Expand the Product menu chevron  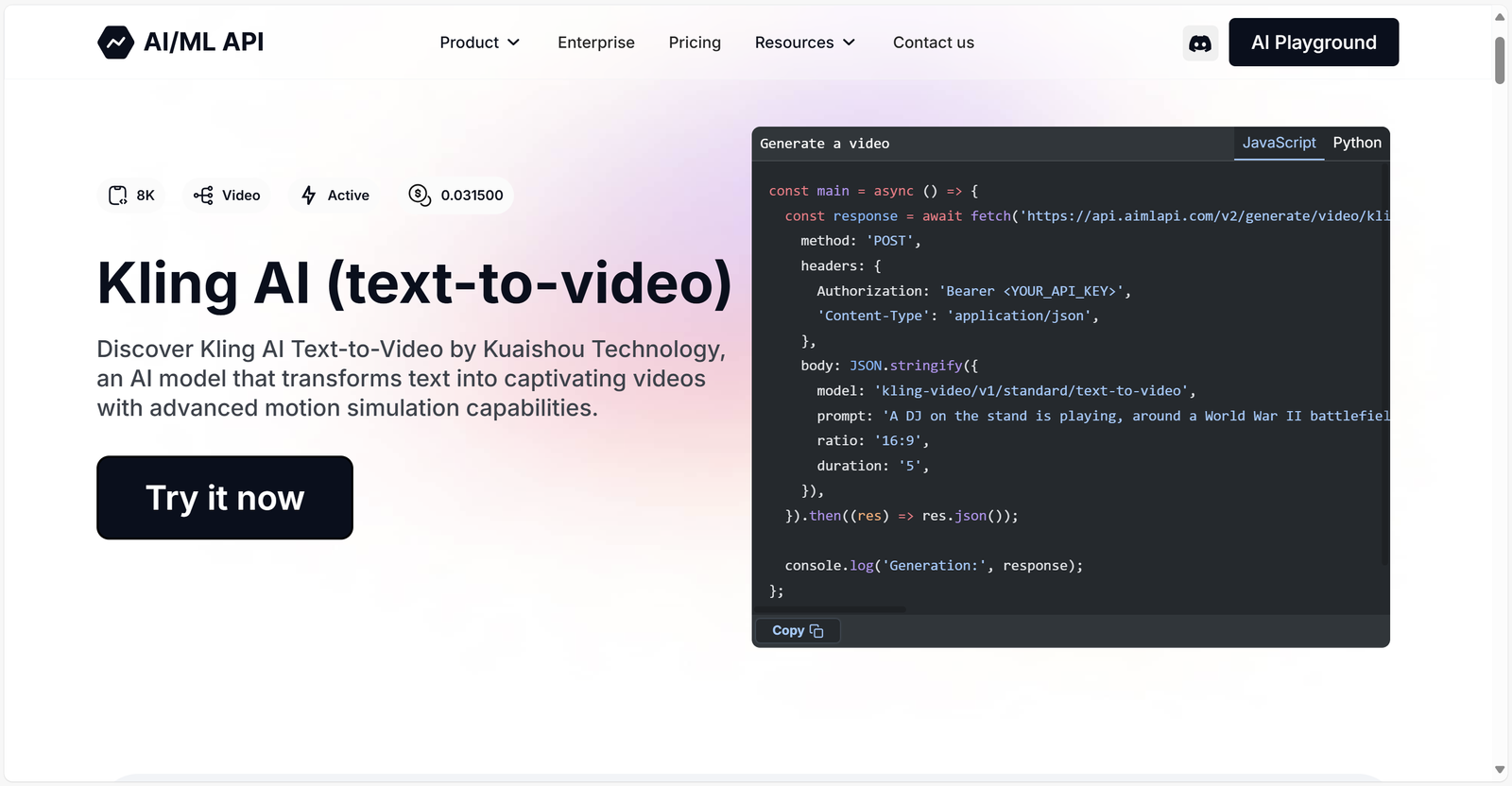513,43
